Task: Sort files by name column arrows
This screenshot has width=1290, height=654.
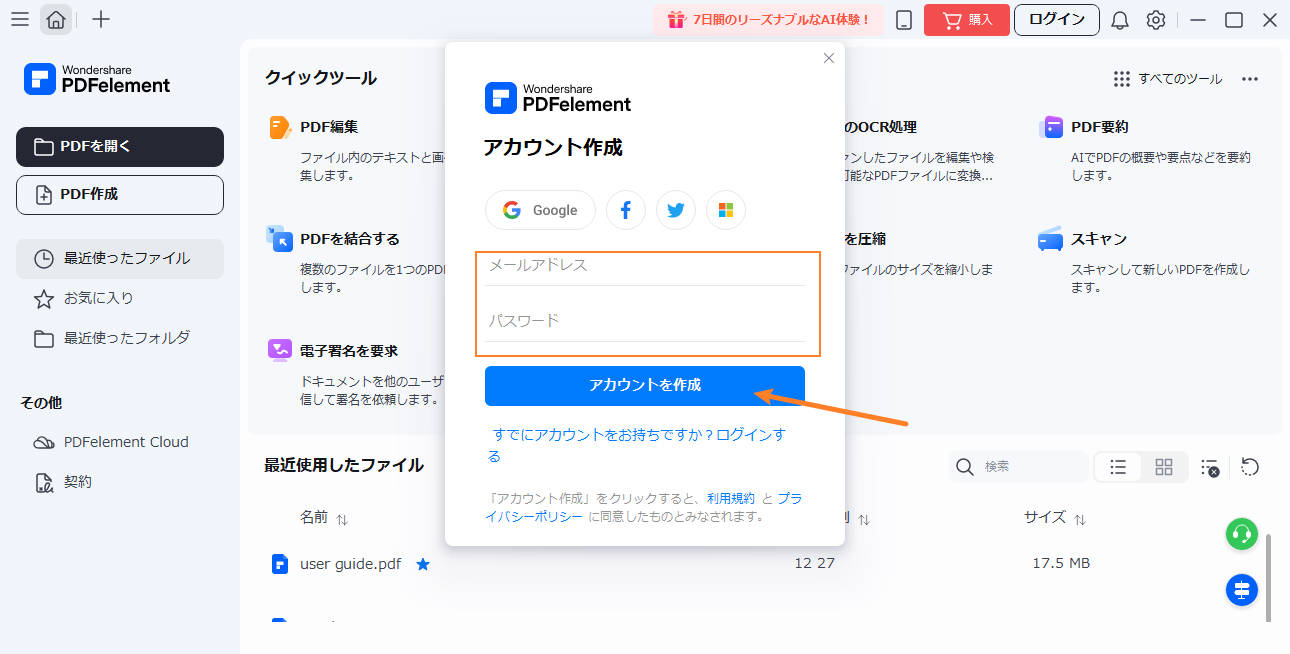Action: [342, 519]
